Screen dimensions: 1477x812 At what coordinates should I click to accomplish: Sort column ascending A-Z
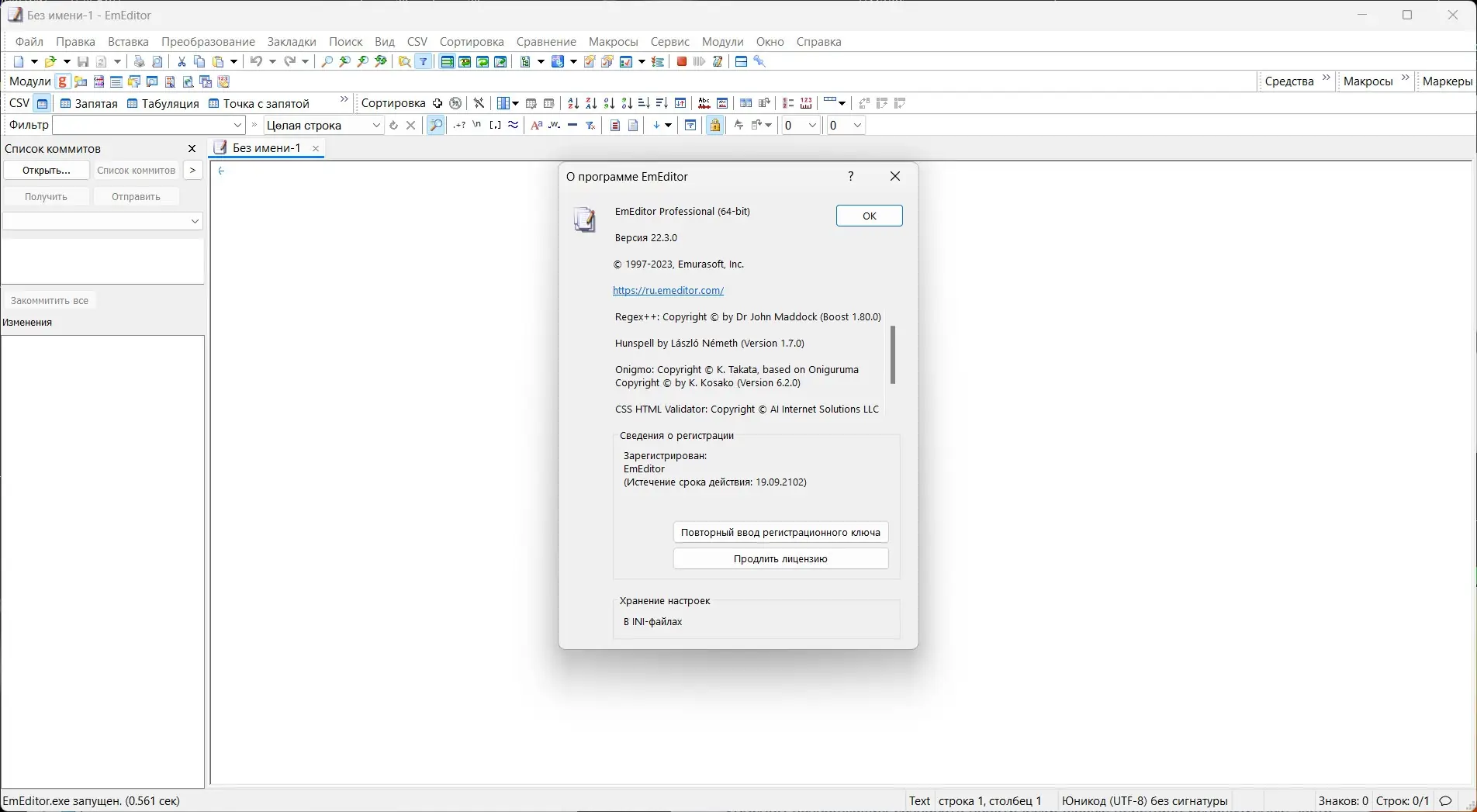pyautogui.click(x=572, y=103)
